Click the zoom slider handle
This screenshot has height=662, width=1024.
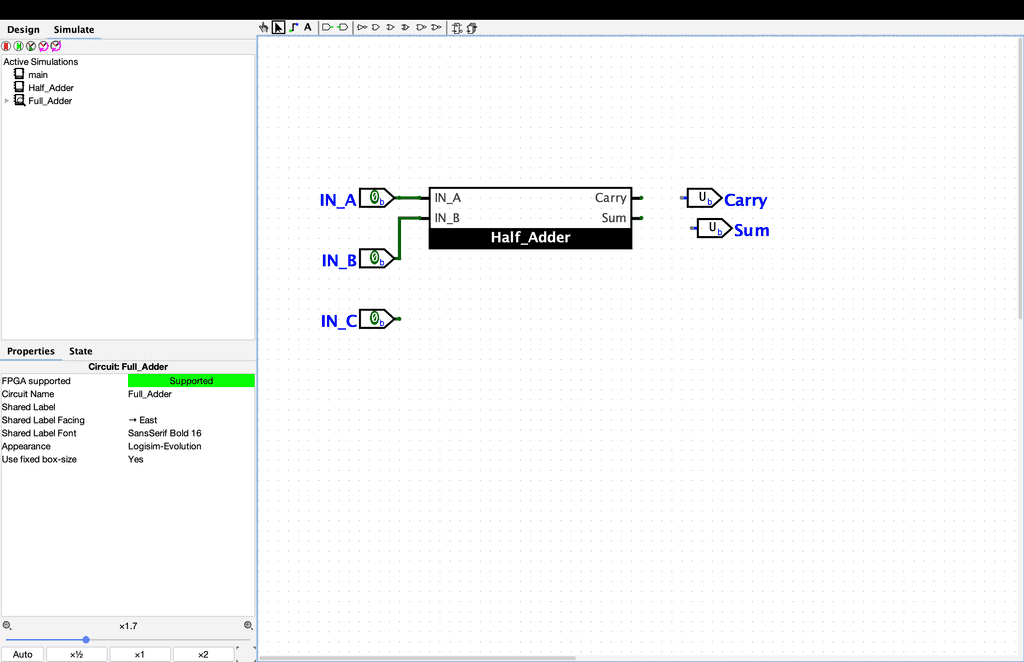[x=86, y=639]
